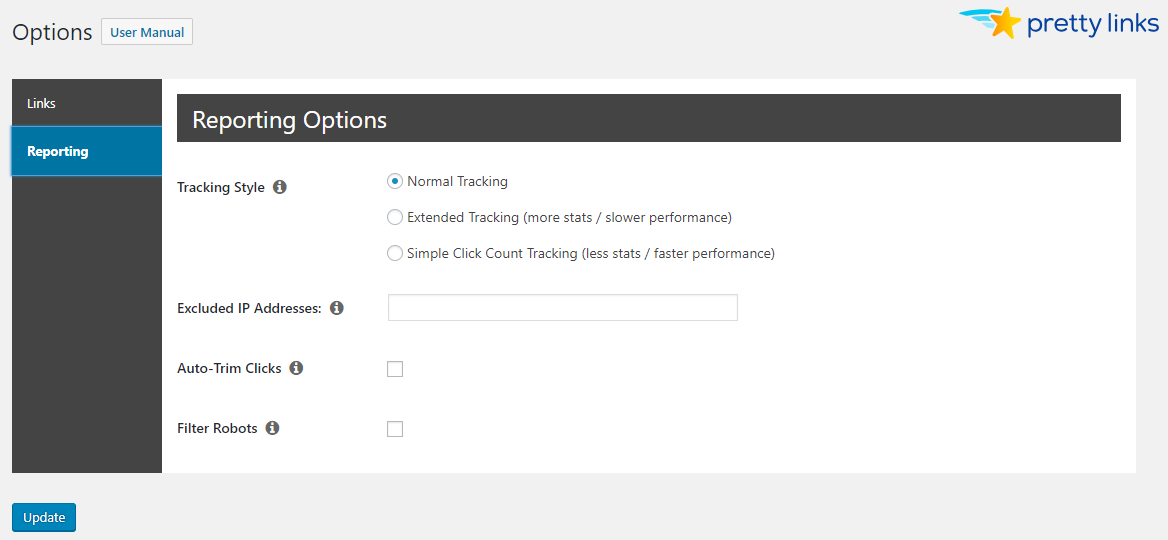1168x540 pixels.
Task: Click the info icon next to Filter Robots
Action: 272,428
